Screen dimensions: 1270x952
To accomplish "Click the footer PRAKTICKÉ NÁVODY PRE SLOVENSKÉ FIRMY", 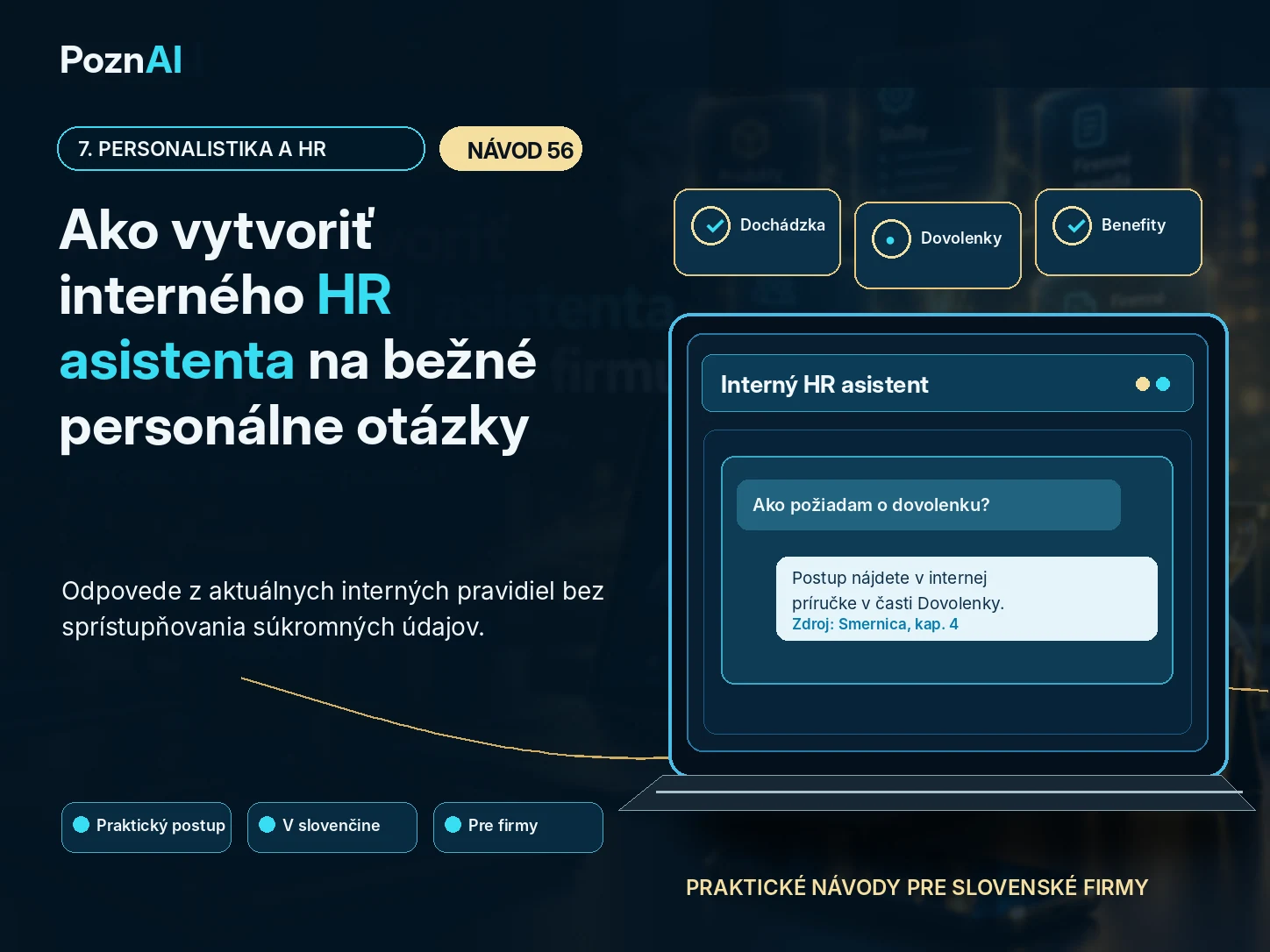I will coord(917,888).
